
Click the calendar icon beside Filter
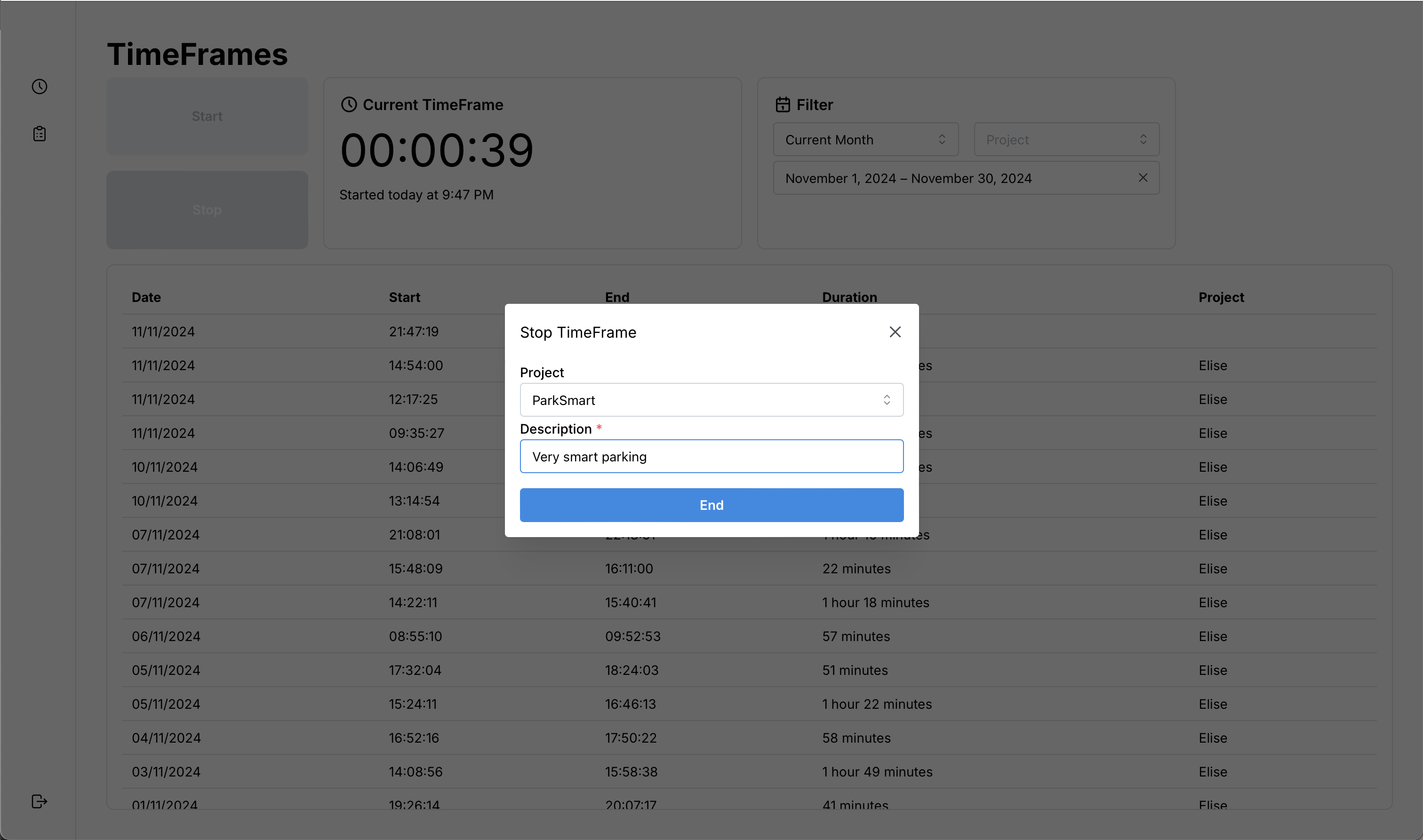tap(783, 105)
